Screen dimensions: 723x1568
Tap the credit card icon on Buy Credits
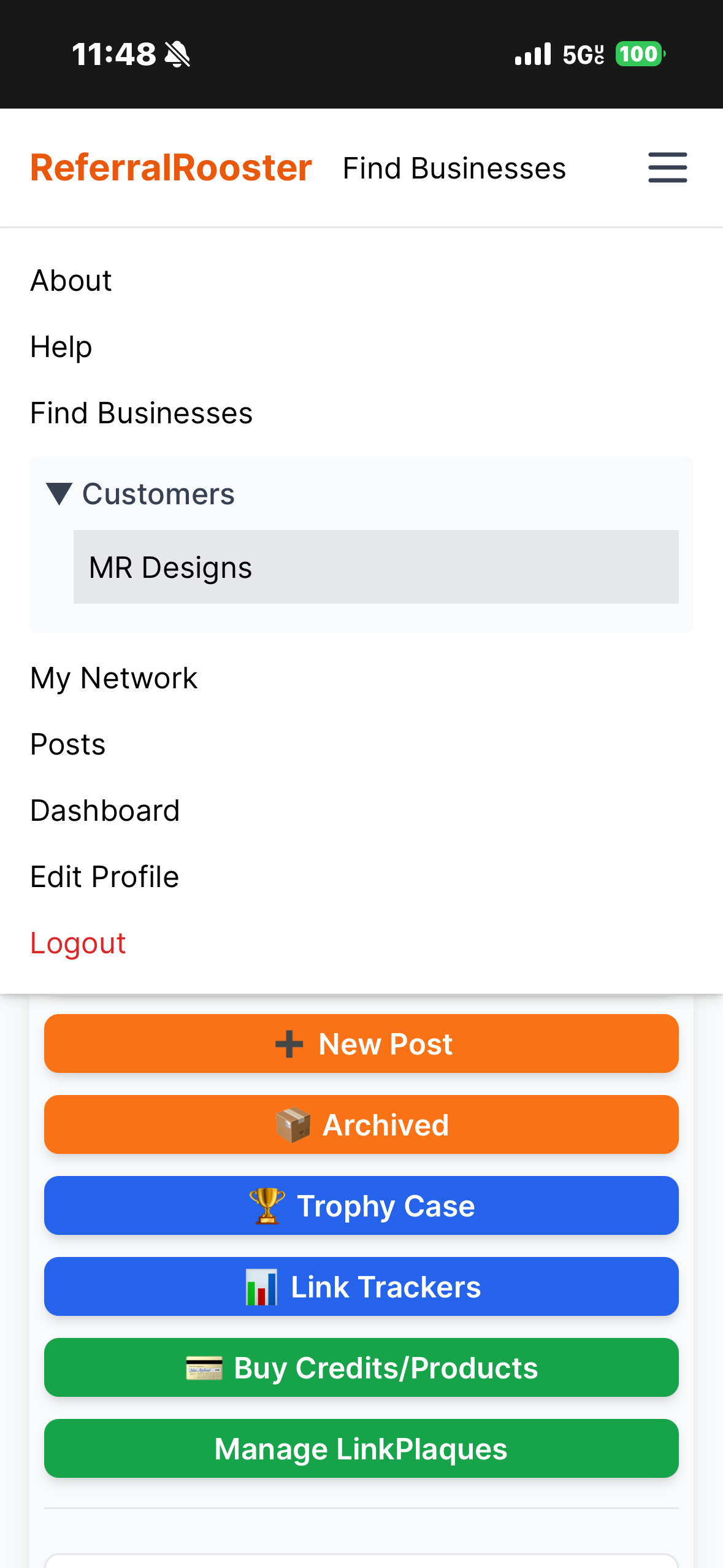tap(204, 1368)
